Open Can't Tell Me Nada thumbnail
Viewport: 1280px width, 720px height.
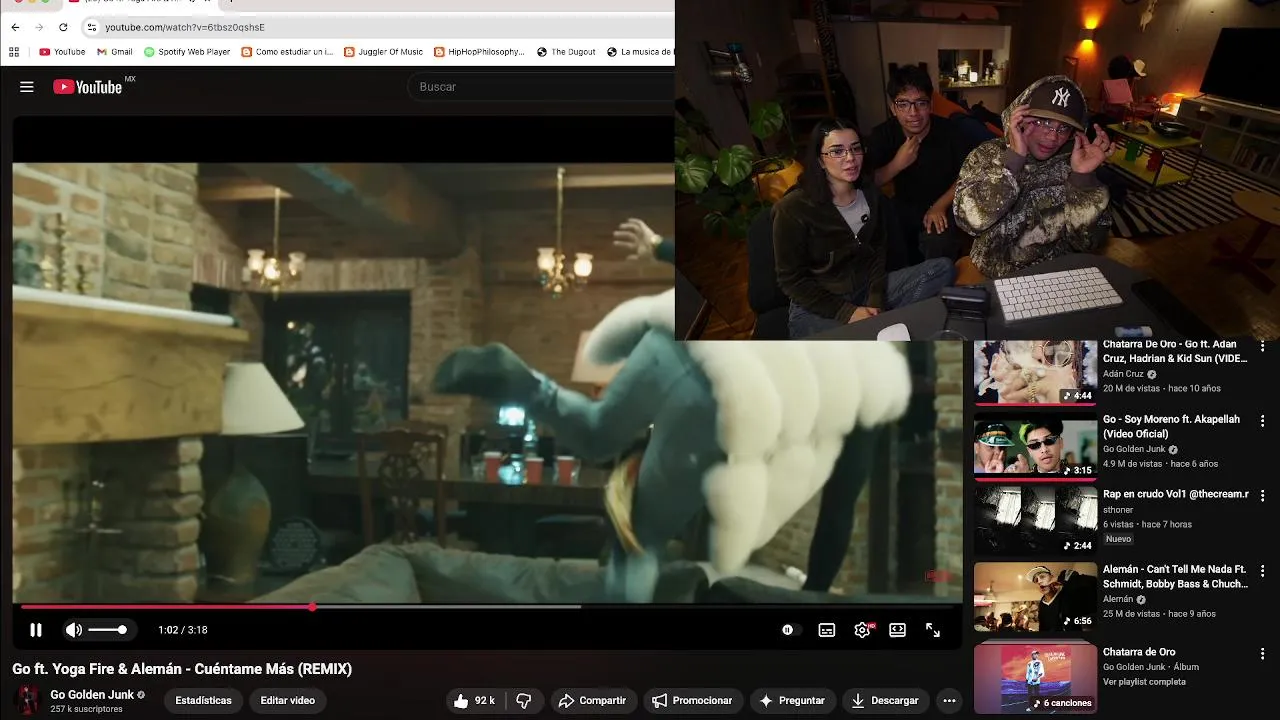[x=1035, y=596]
